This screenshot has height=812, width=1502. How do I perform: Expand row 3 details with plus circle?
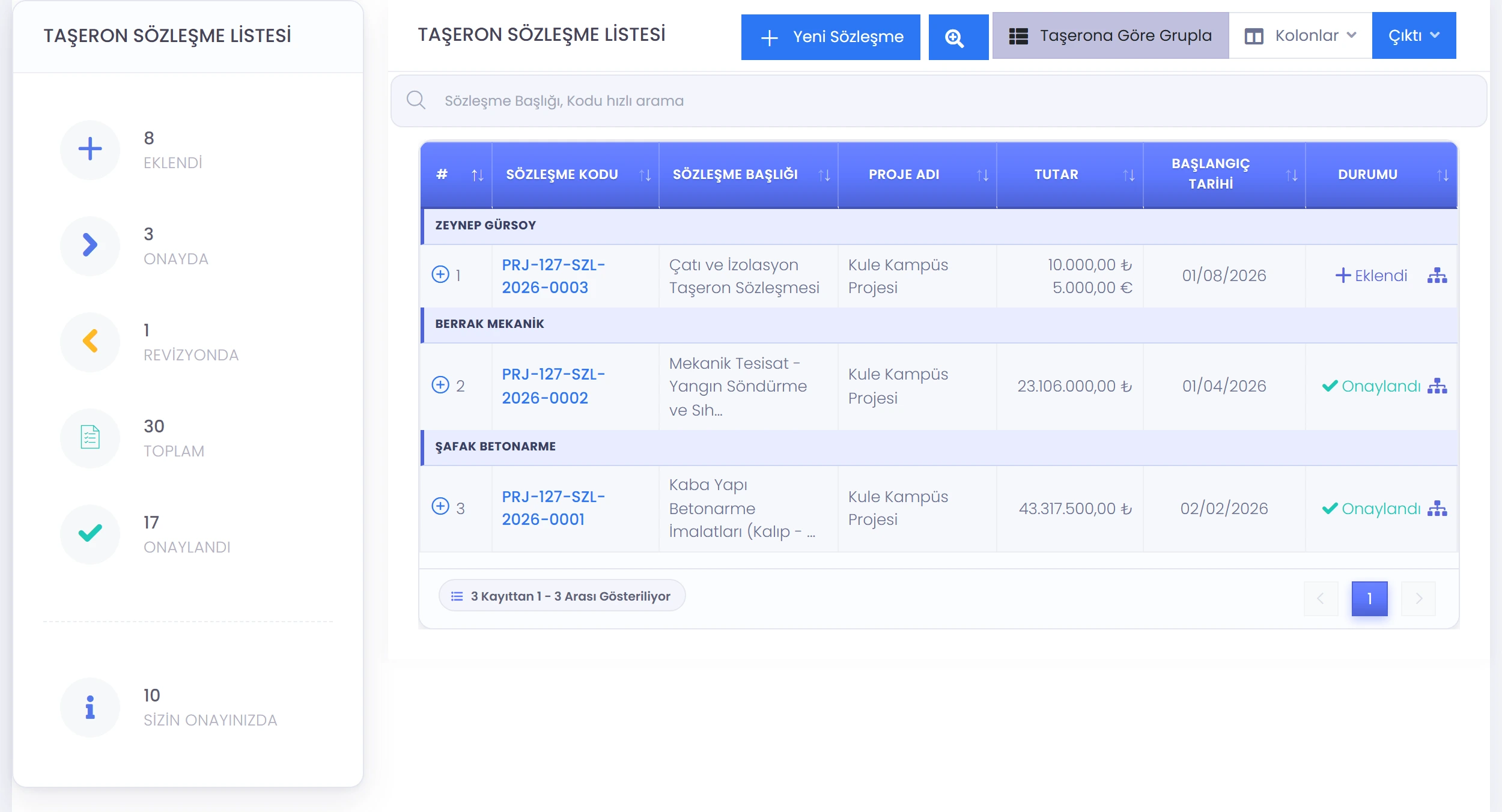(440, 506)
